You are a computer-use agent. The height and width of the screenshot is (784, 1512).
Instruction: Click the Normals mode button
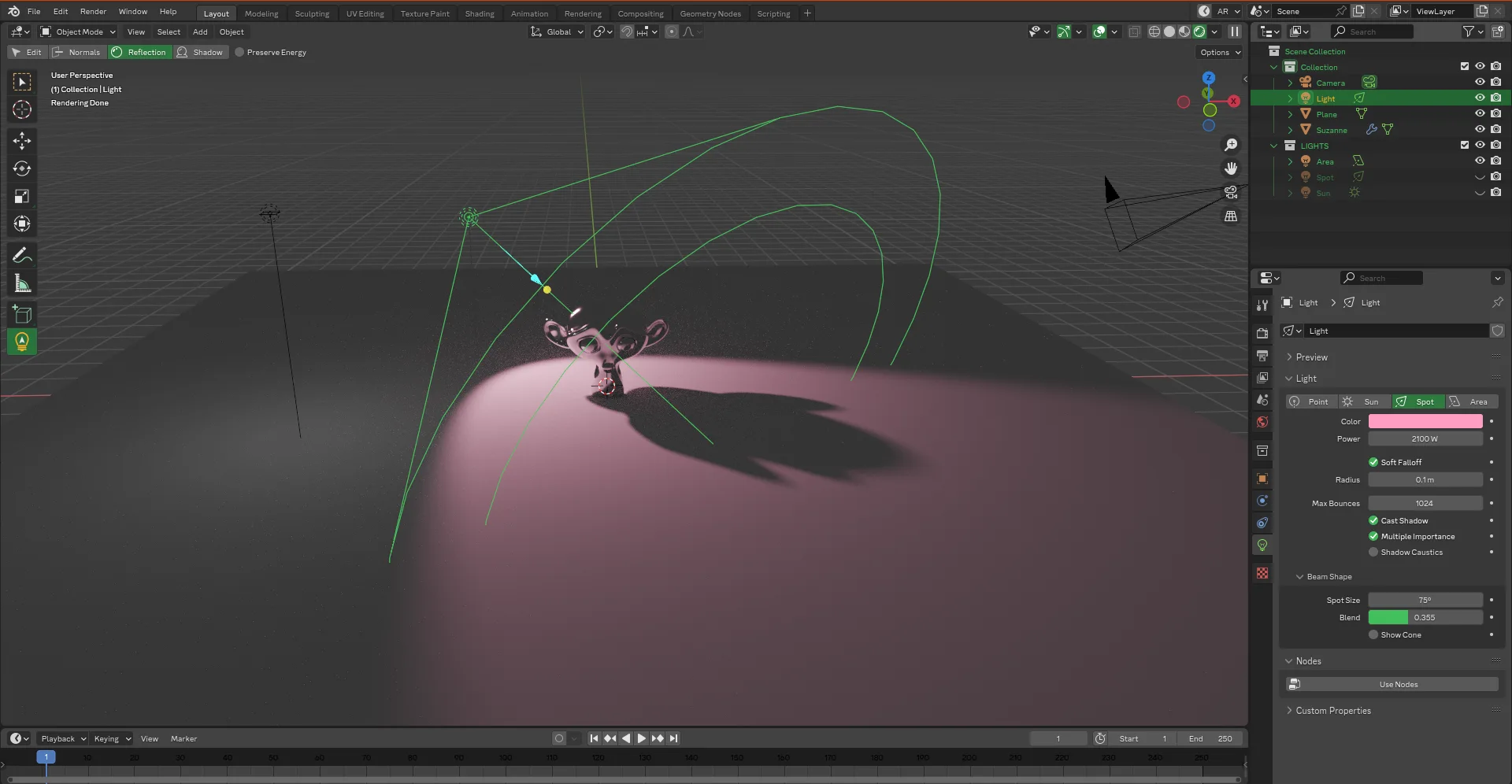77,52
